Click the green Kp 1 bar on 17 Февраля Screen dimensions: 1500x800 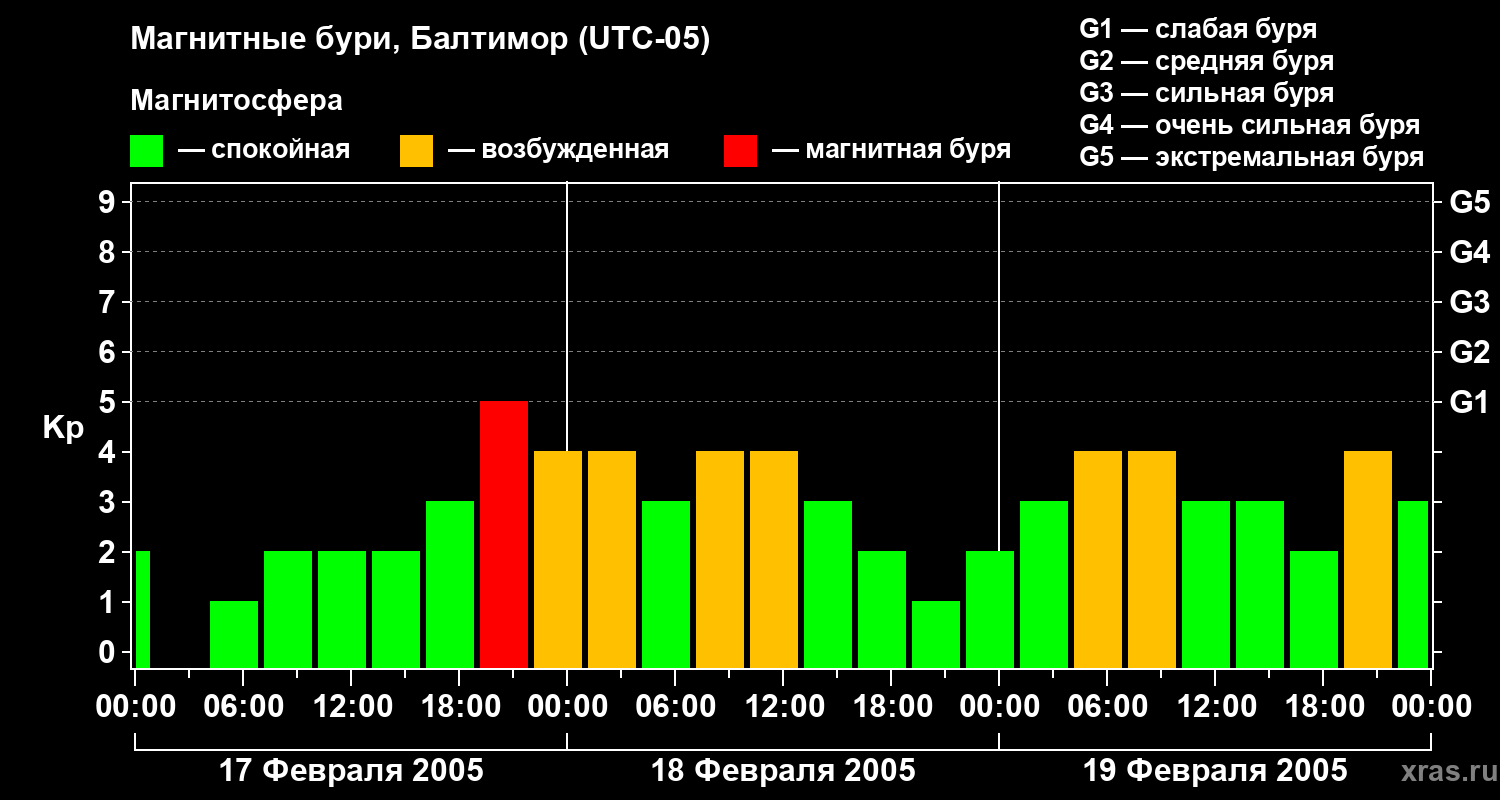pyautogui.click(x=234, y=634)
